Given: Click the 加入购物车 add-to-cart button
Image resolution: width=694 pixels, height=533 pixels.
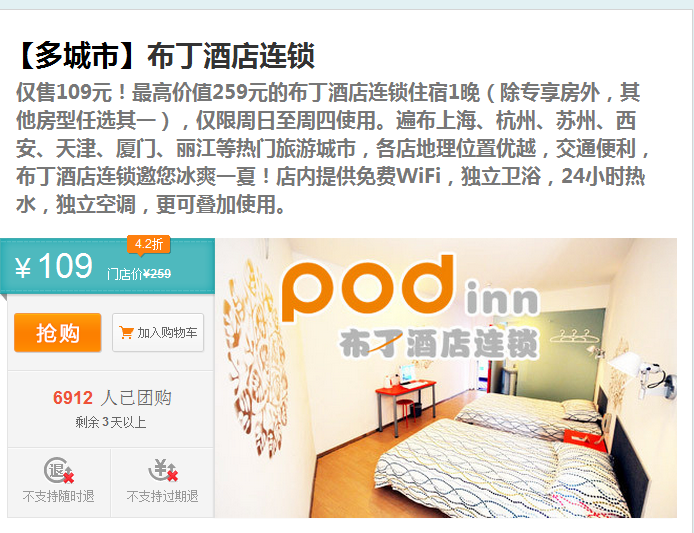Looking at the screenshot, I should 158,332.
